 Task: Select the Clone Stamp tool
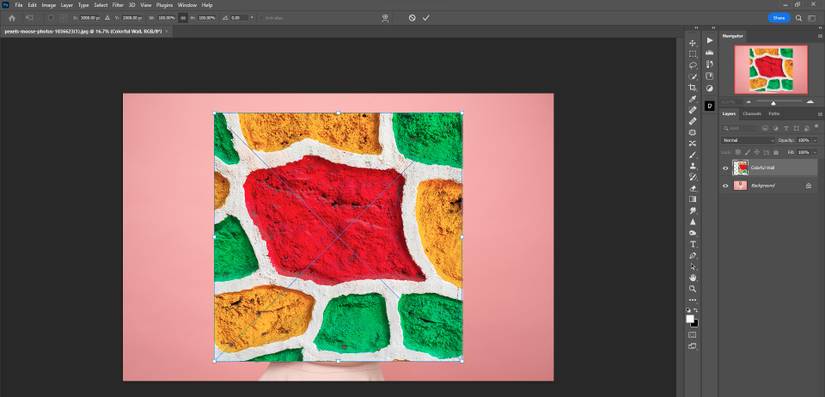pyautogui.click(x=693, y=166)
